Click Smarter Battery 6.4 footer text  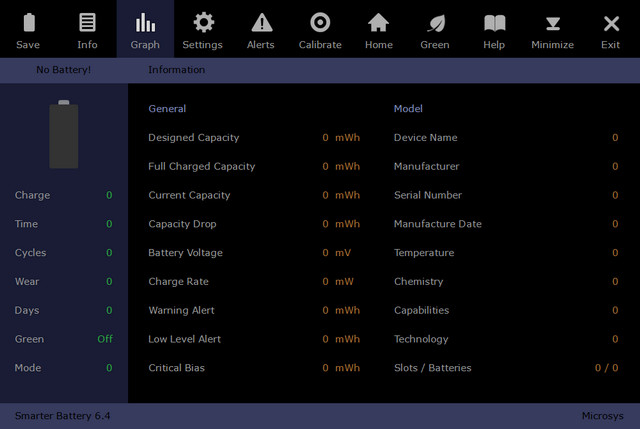pos(60,415)
